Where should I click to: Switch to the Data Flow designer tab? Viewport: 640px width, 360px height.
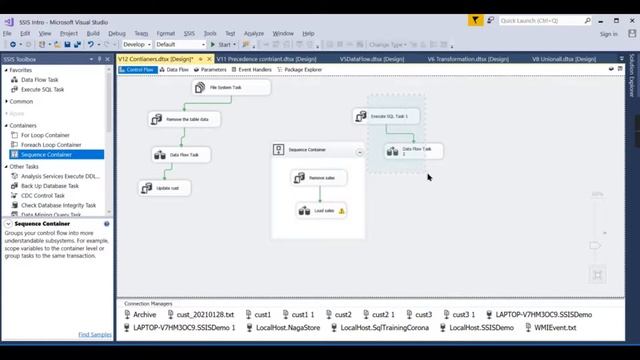174,70
